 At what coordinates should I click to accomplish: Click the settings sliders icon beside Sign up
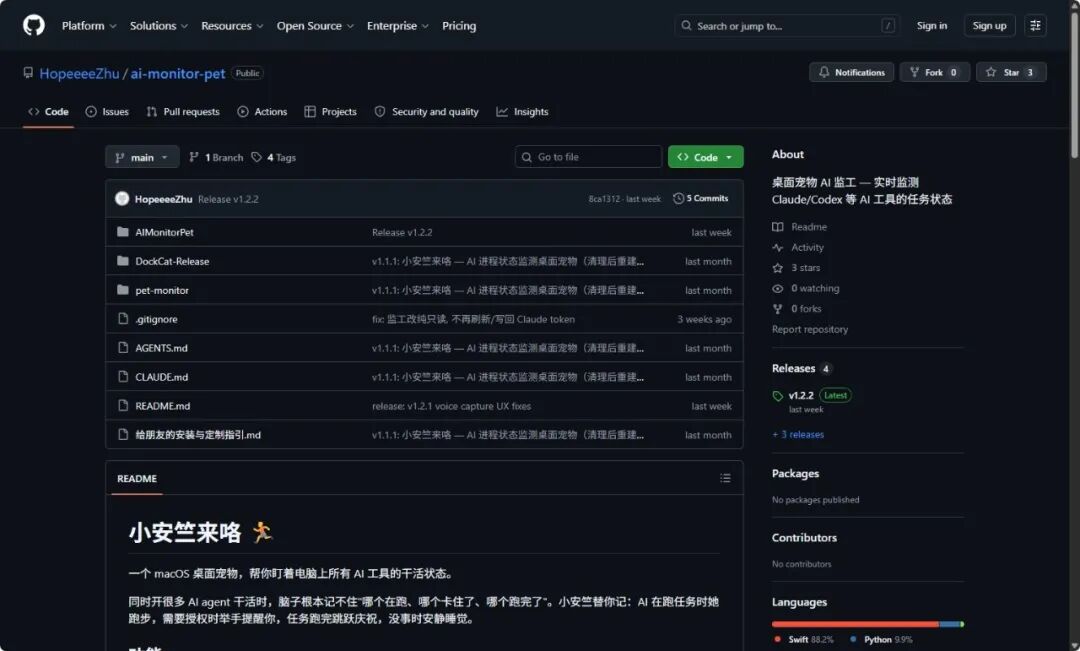pyautogui.click(x=1035, y=25)
